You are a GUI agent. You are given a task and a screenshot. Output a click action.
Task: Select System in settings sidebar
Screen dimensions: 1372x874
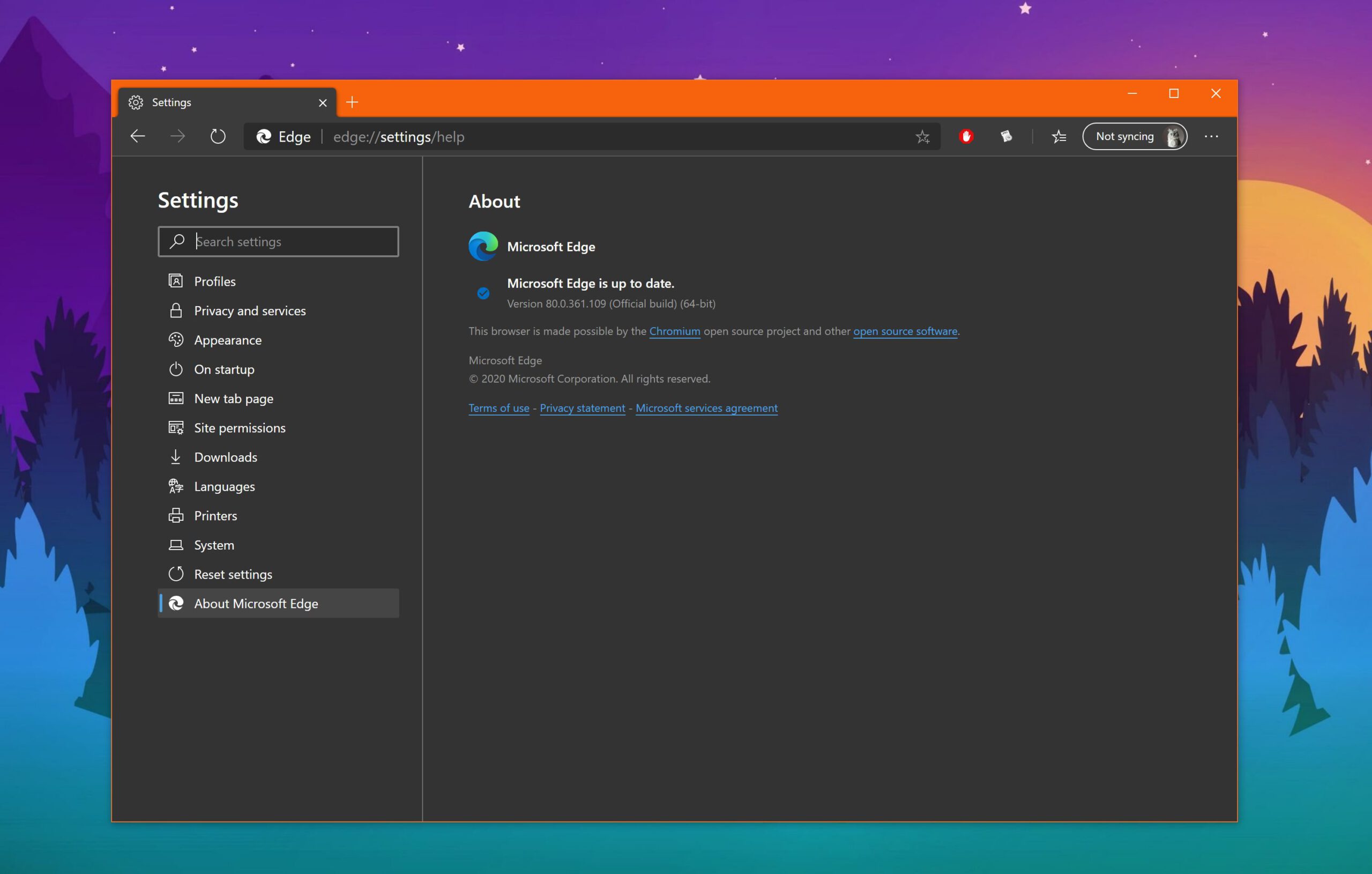[x=278, y=545]
